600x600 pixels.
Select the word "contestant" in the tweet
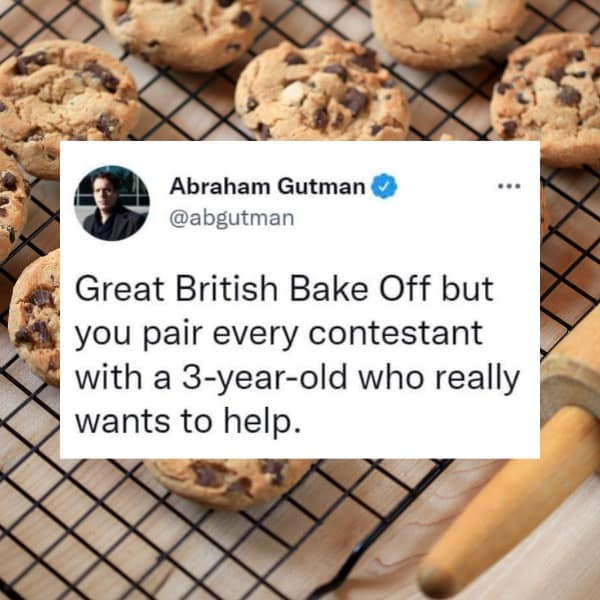pyautogui.click(x=395, y=333)
